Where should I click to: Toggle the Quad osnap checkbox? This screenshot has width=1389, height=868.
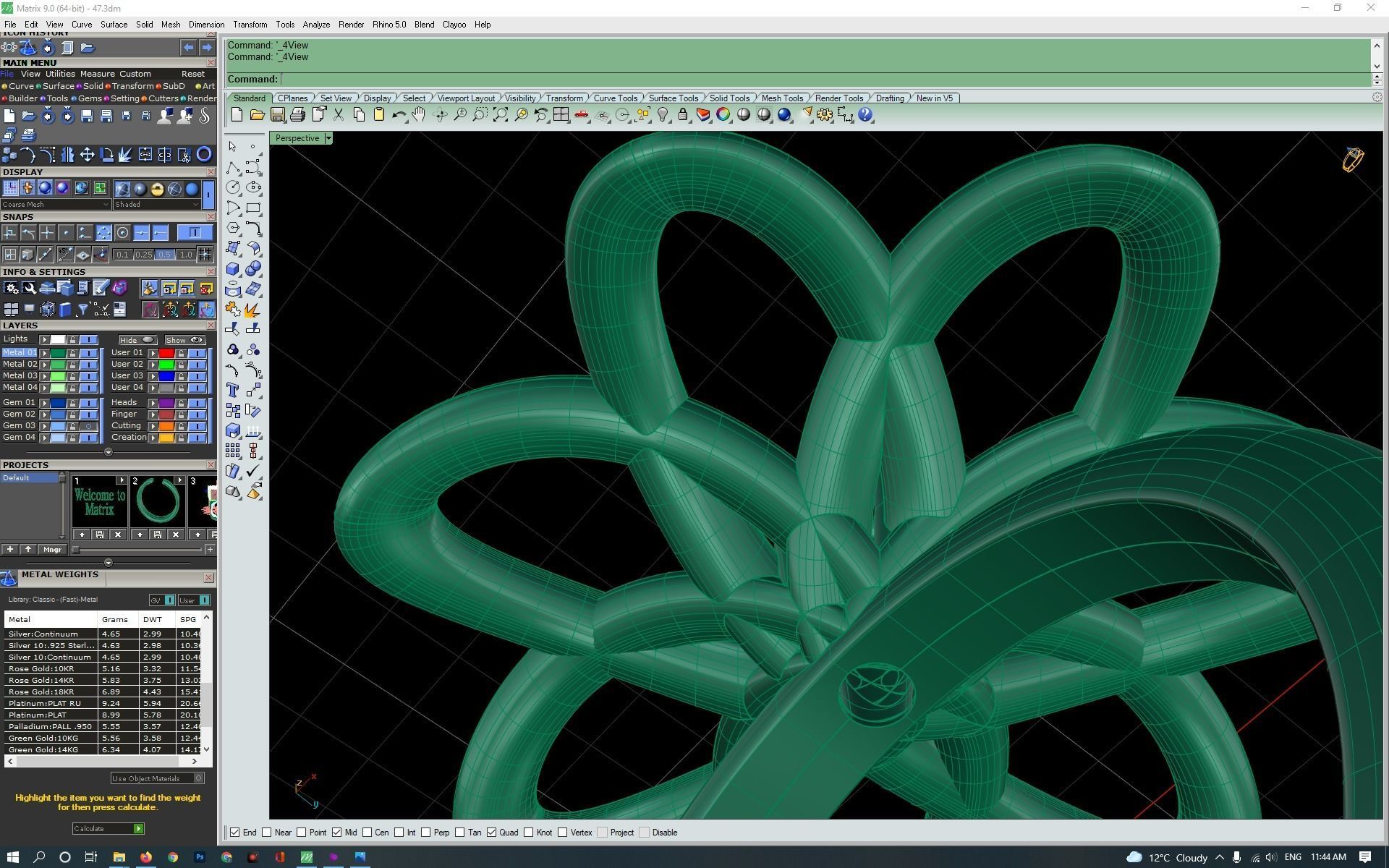[x=492, y=833]
